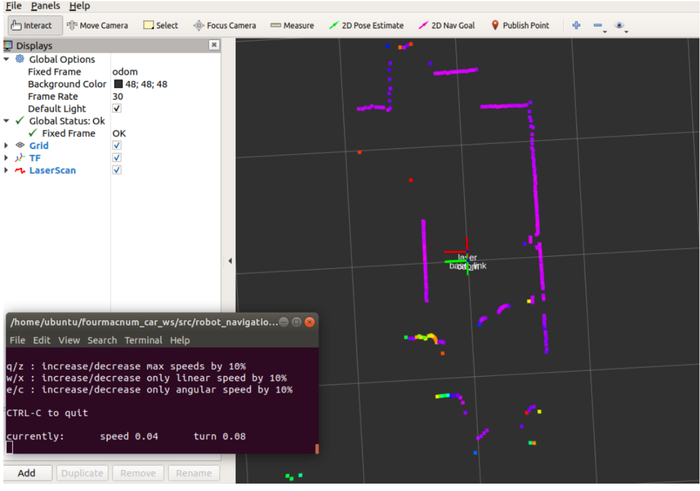Activate the 2D Nav Goal tool

[x=447, y=25]
